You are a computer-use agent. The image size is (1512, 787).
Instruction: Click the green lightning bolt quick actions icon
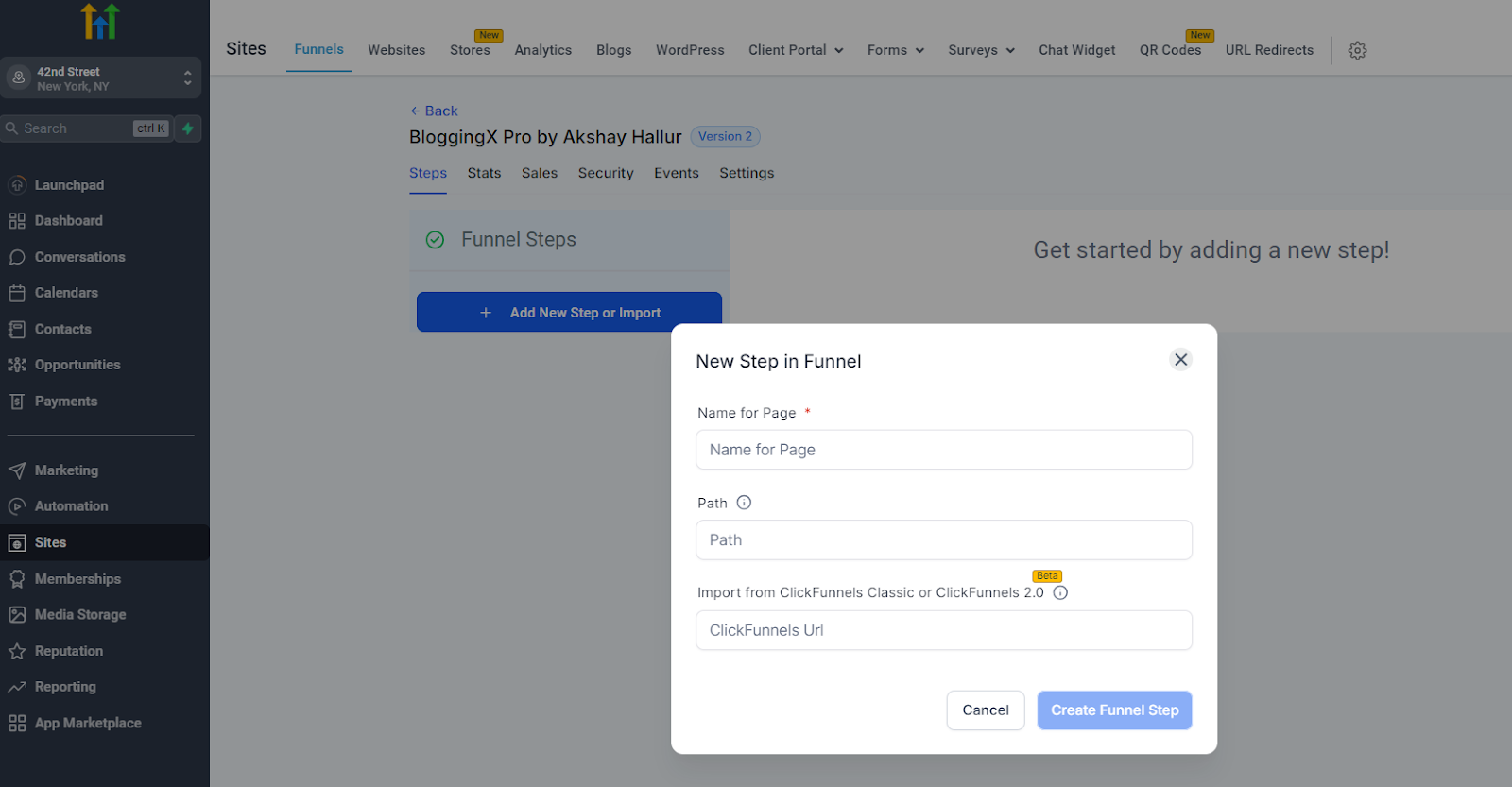pos(188,128)
